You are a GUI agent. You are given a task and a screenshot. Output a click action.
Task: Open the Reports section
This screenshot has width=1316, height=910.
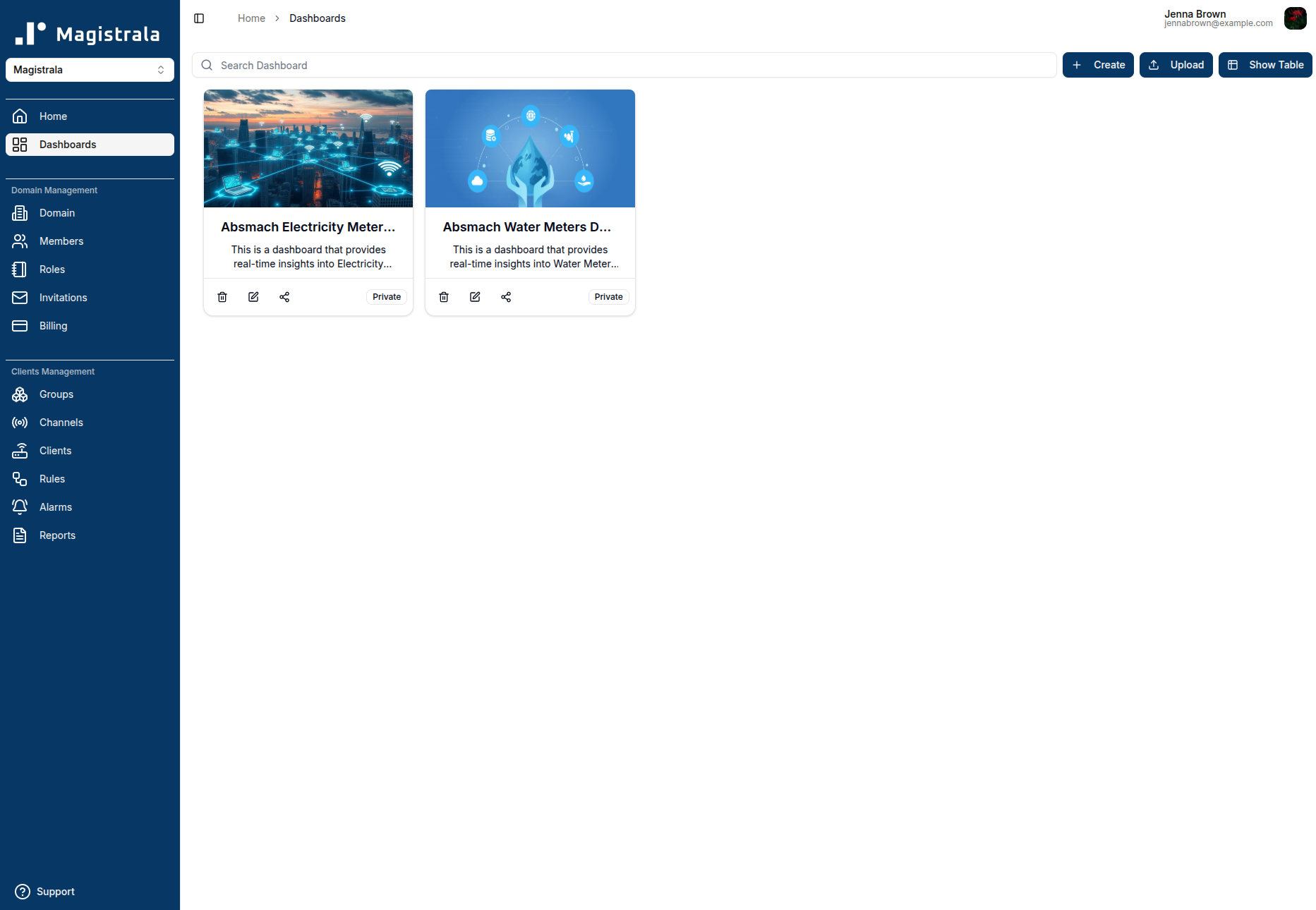coord(57,535)
